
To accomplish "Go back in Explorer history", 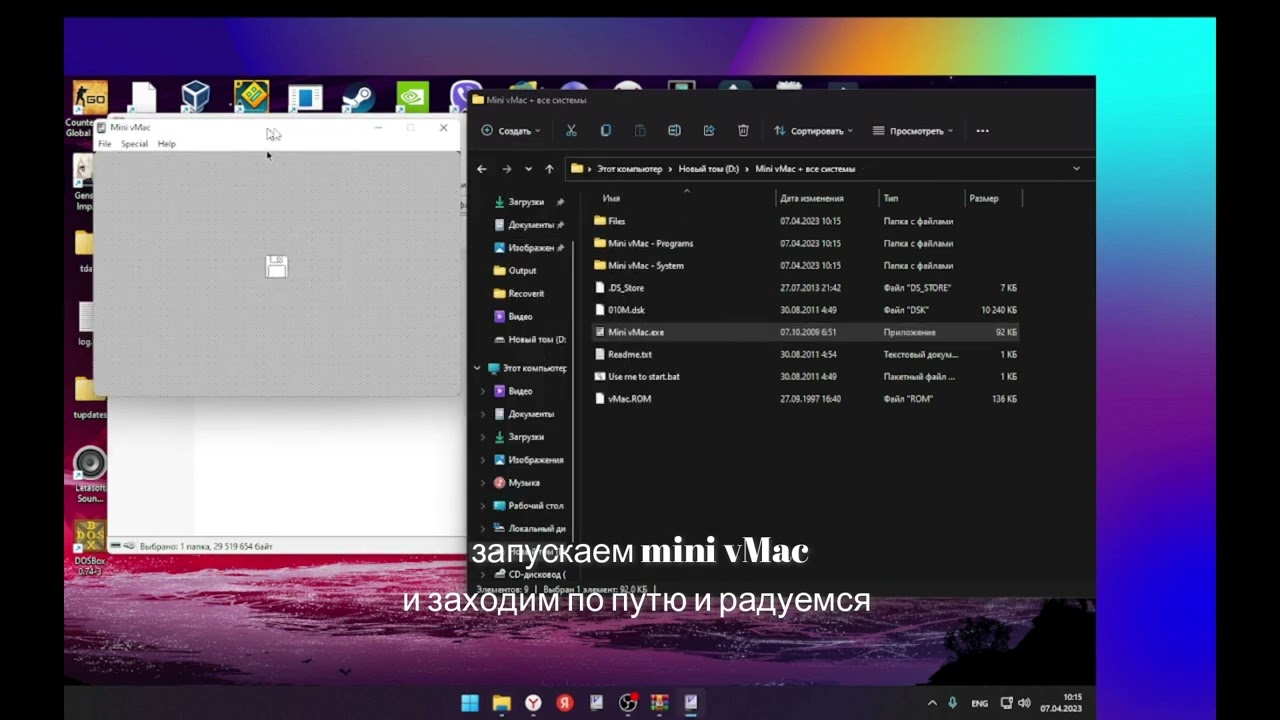I will (482, 169).
